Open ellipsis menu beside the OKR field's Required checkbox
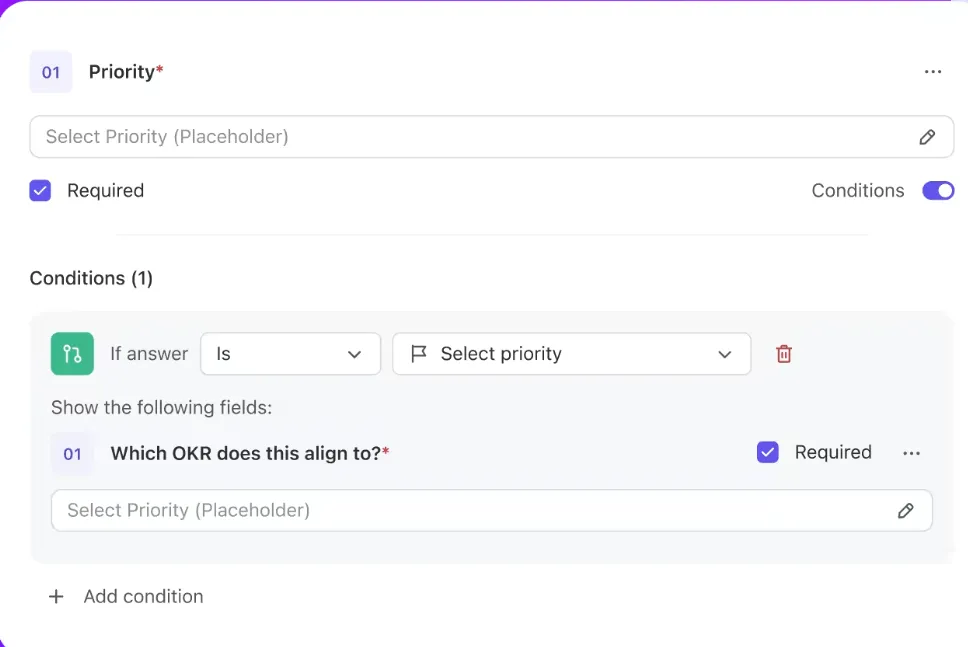 (x=911, y=453)
